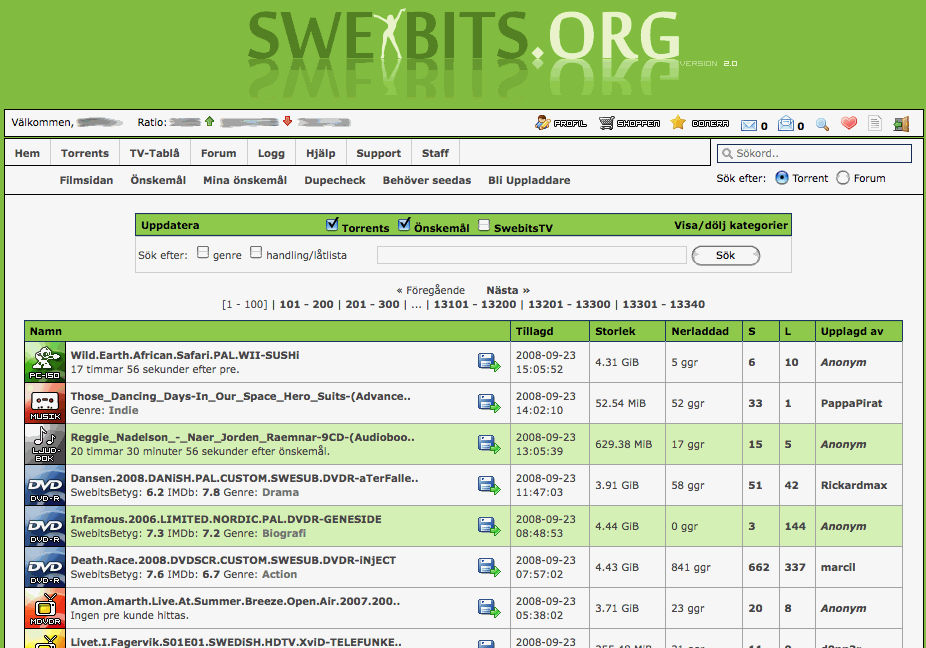926x648 pixels.
Task: Open the Logg menu
Action: (271, 153)
